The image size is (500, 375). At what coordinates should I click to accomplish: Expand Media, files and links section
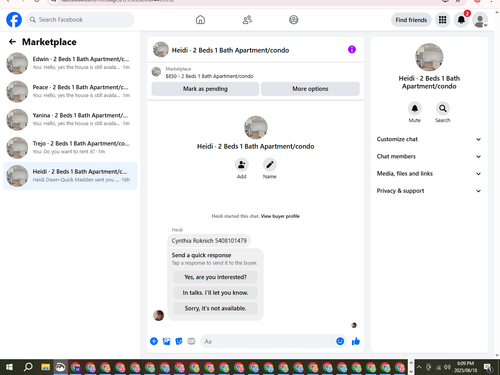tap(429, 174)
